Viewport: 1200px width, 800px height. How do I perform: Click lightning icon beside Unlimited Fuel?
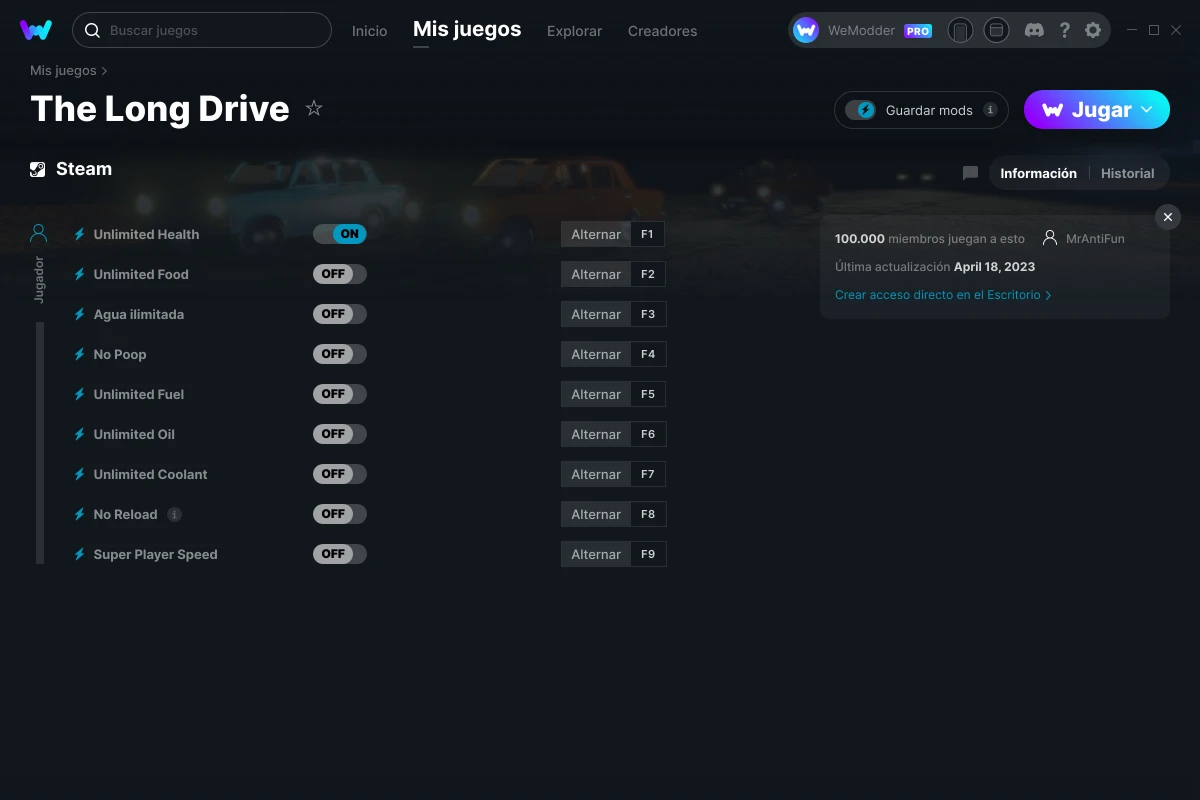click(79, 394)
